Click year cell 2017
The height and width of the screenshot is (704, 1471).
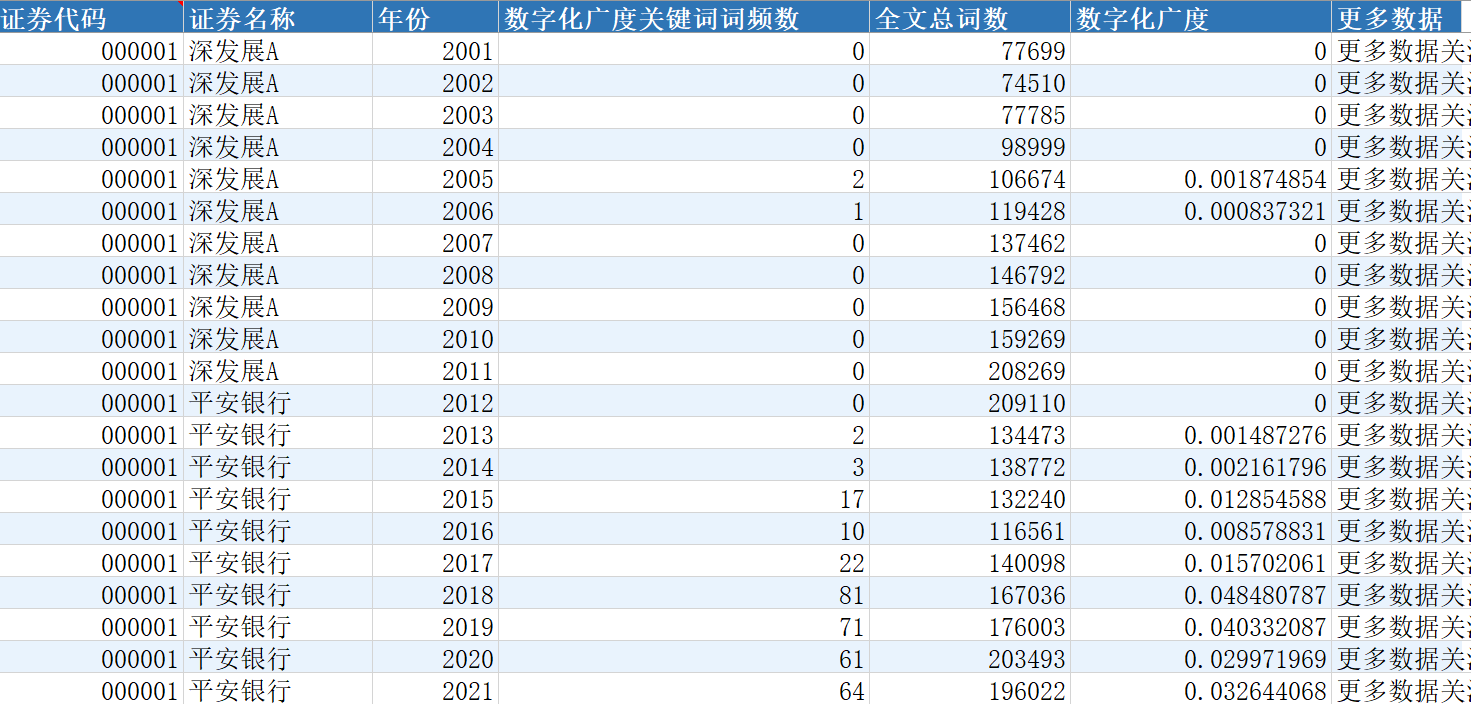[435, 563]
